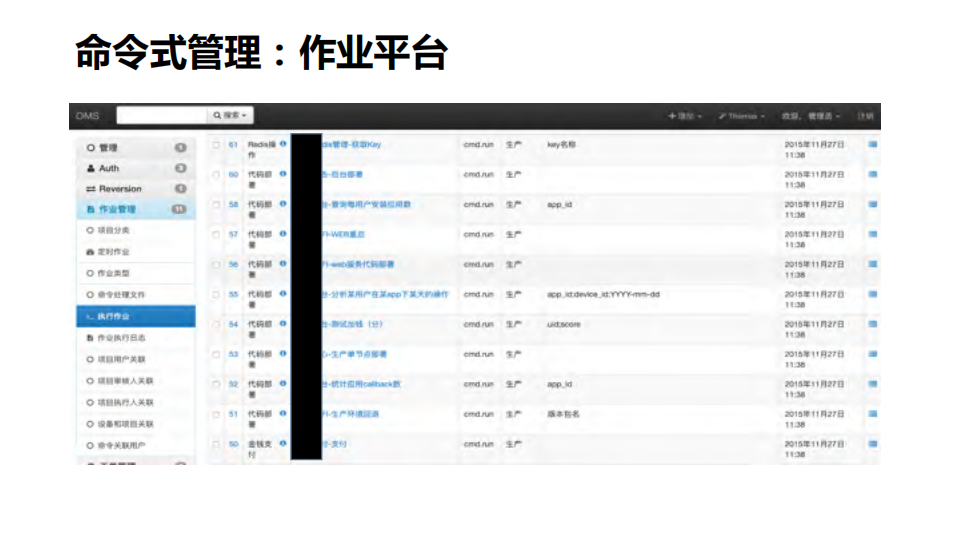This screenshot has height=539, width=959.
Task: Open the 增加 add dropdown in navbar
Action: 684,116
